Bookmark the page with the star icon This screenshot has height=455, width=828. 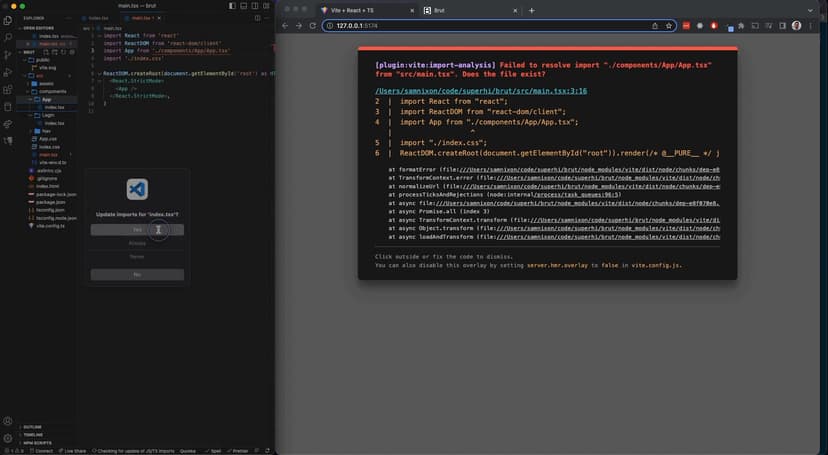pyautogui.click(x=668, y=26)
